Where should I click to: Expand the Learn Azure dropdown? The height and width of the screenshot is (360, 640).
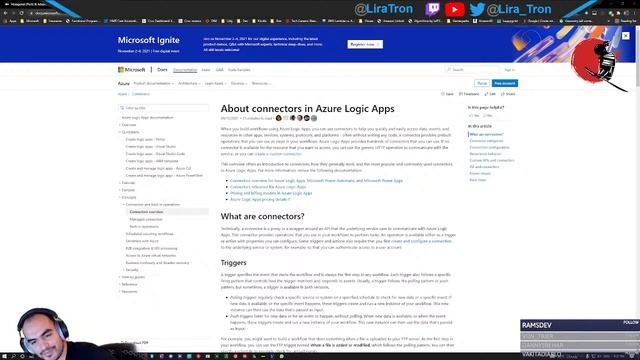tap(215, 83)
